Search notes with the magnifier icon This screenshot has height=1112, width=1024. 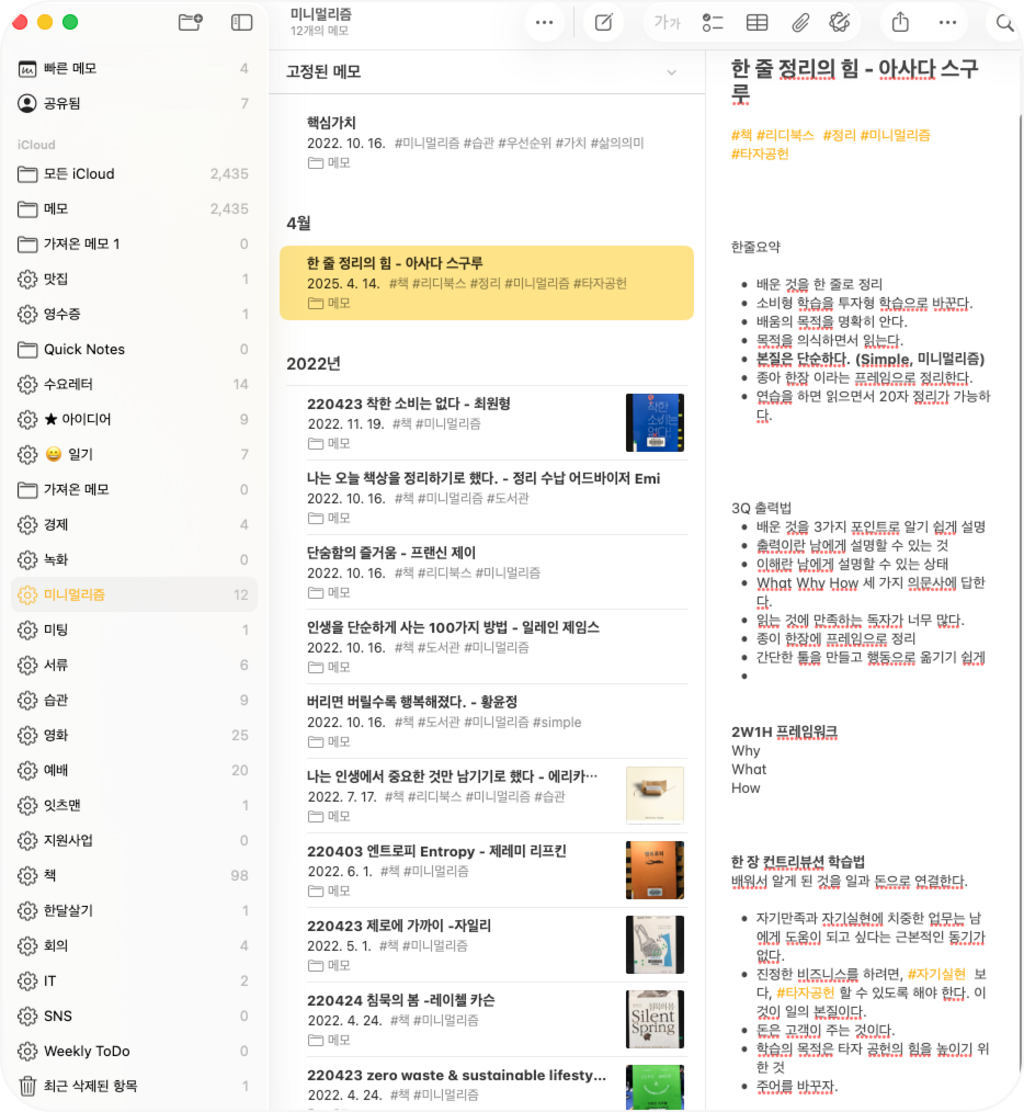pos(1004,22)
